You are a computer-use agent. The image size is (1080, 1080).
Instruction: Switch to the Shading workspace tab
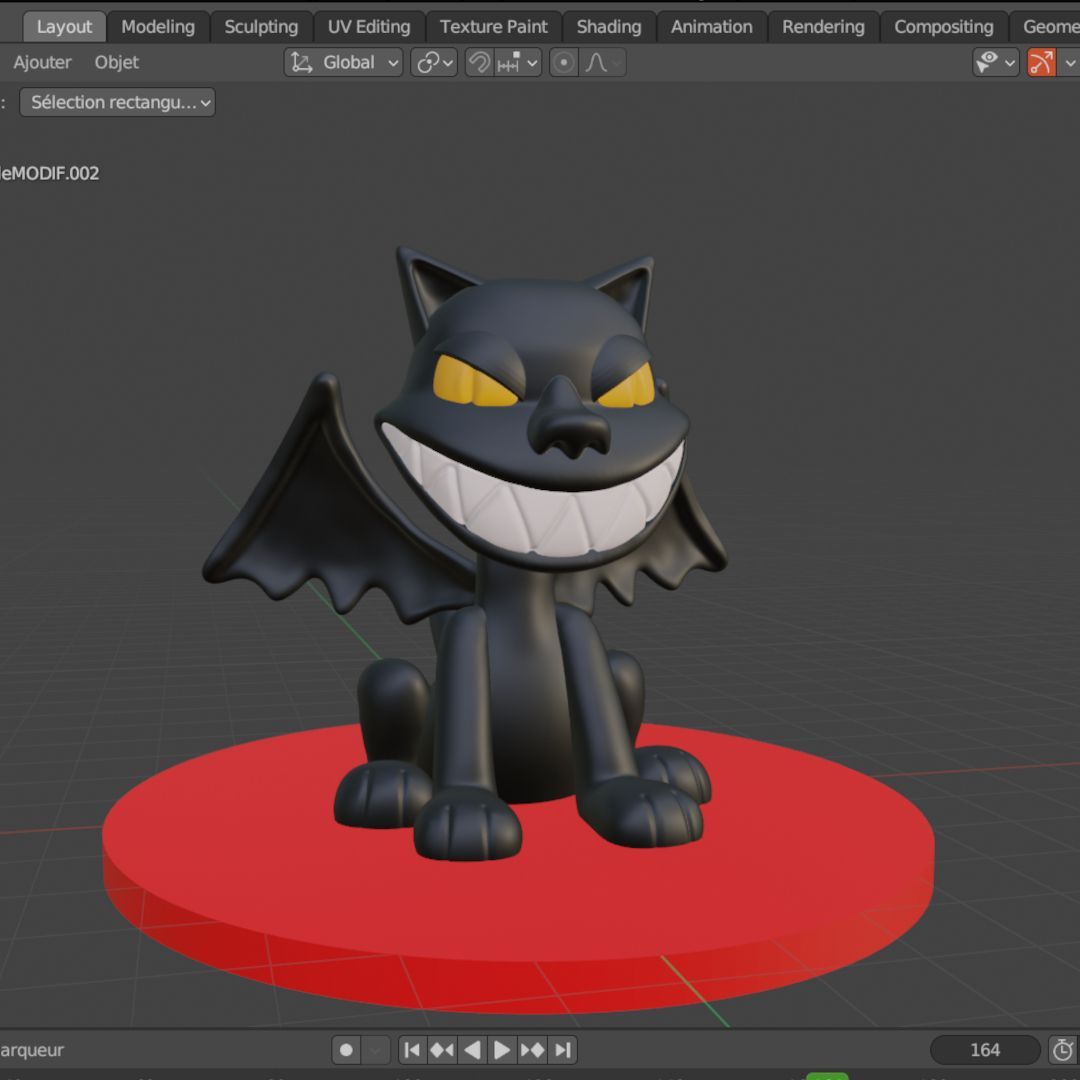click(x=609, y=27)
